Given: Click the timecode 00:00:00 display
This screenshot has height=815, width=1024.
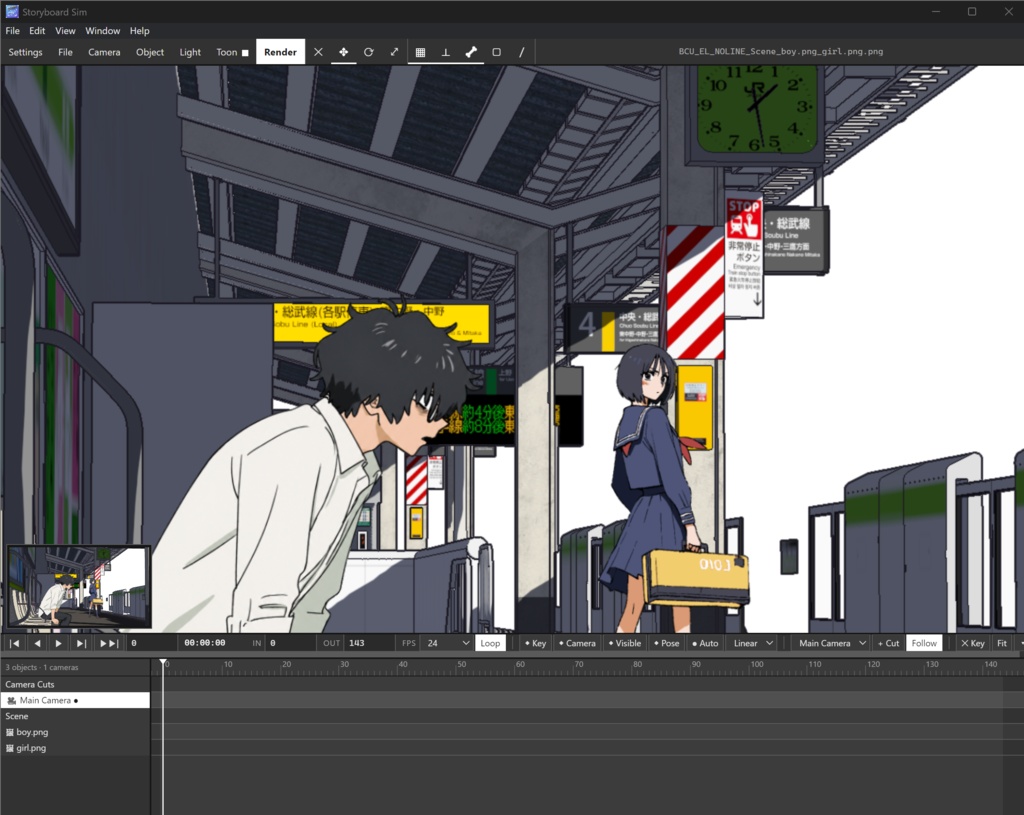Looking at the screenshot, I should point(204,643).
